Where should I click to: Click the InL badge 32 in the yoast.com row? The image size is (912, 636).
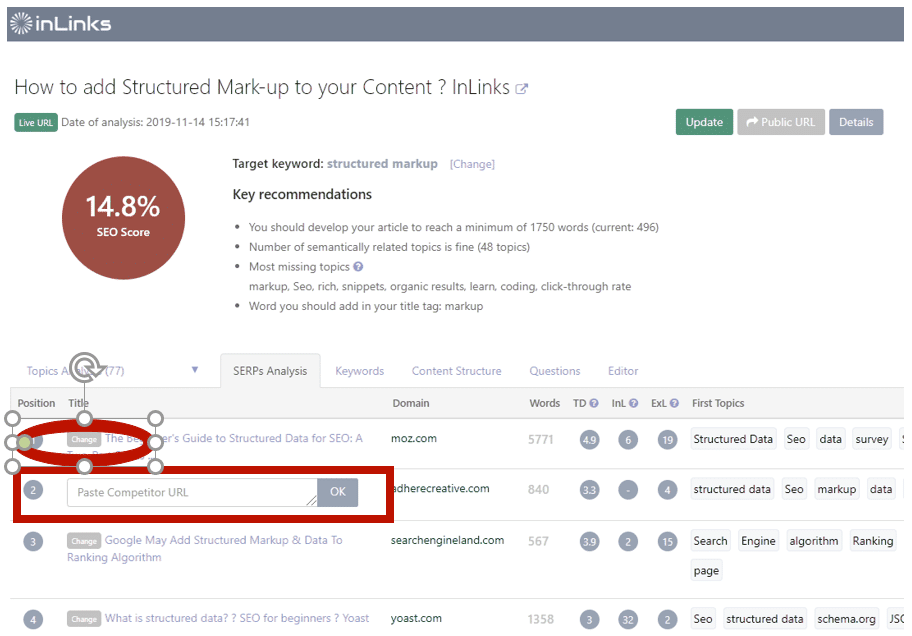click(628, 620)
